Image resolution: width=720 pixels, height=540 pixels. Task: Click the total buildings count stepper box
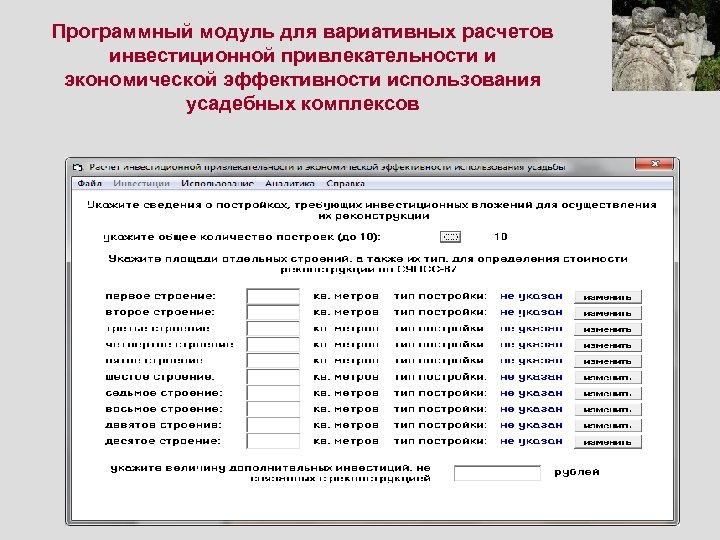[x=450, y=237]
